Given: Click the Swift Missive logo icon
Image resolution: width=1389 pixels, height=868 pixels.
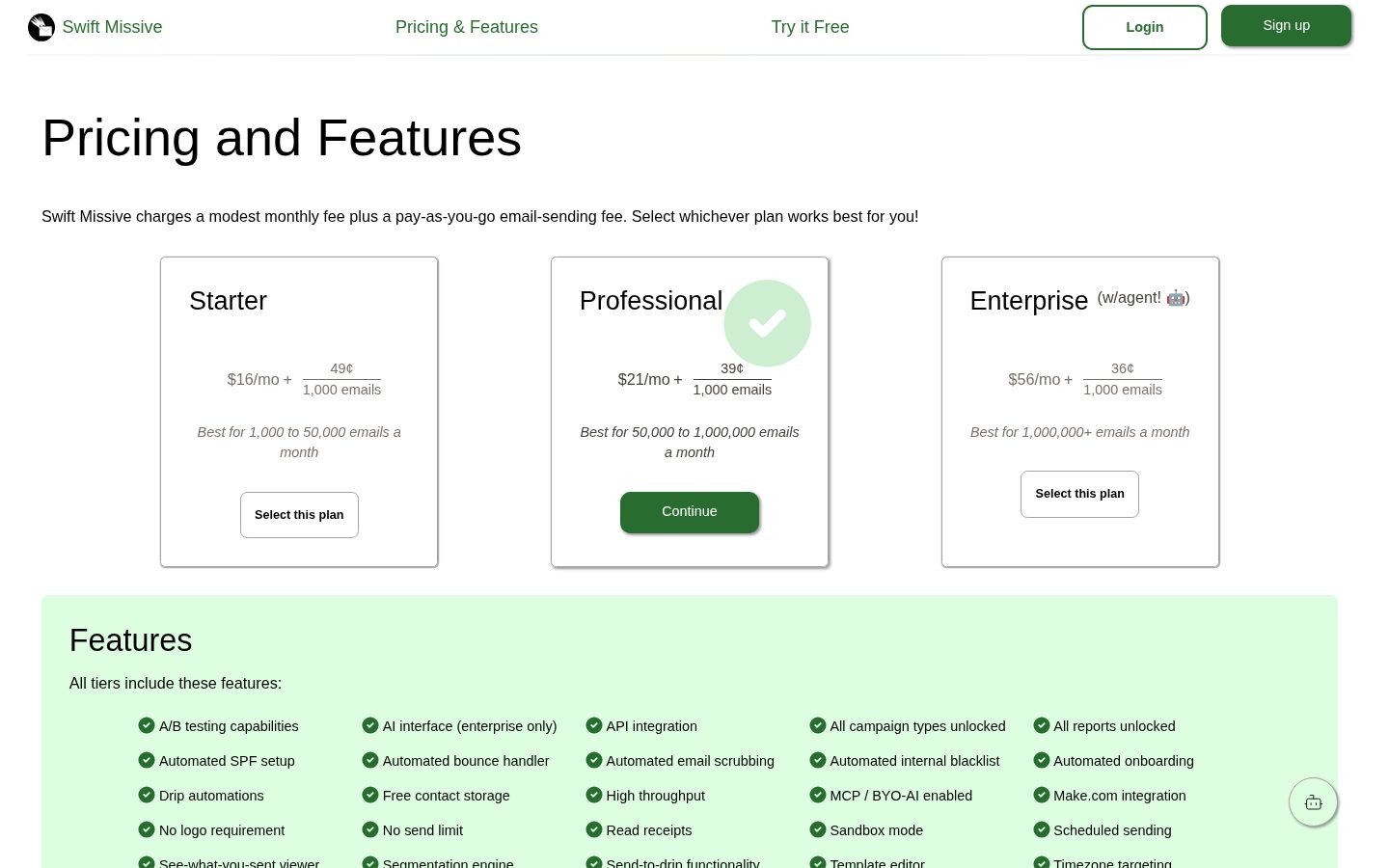Looking at the screenshot, I should click(x=41, y=27).
